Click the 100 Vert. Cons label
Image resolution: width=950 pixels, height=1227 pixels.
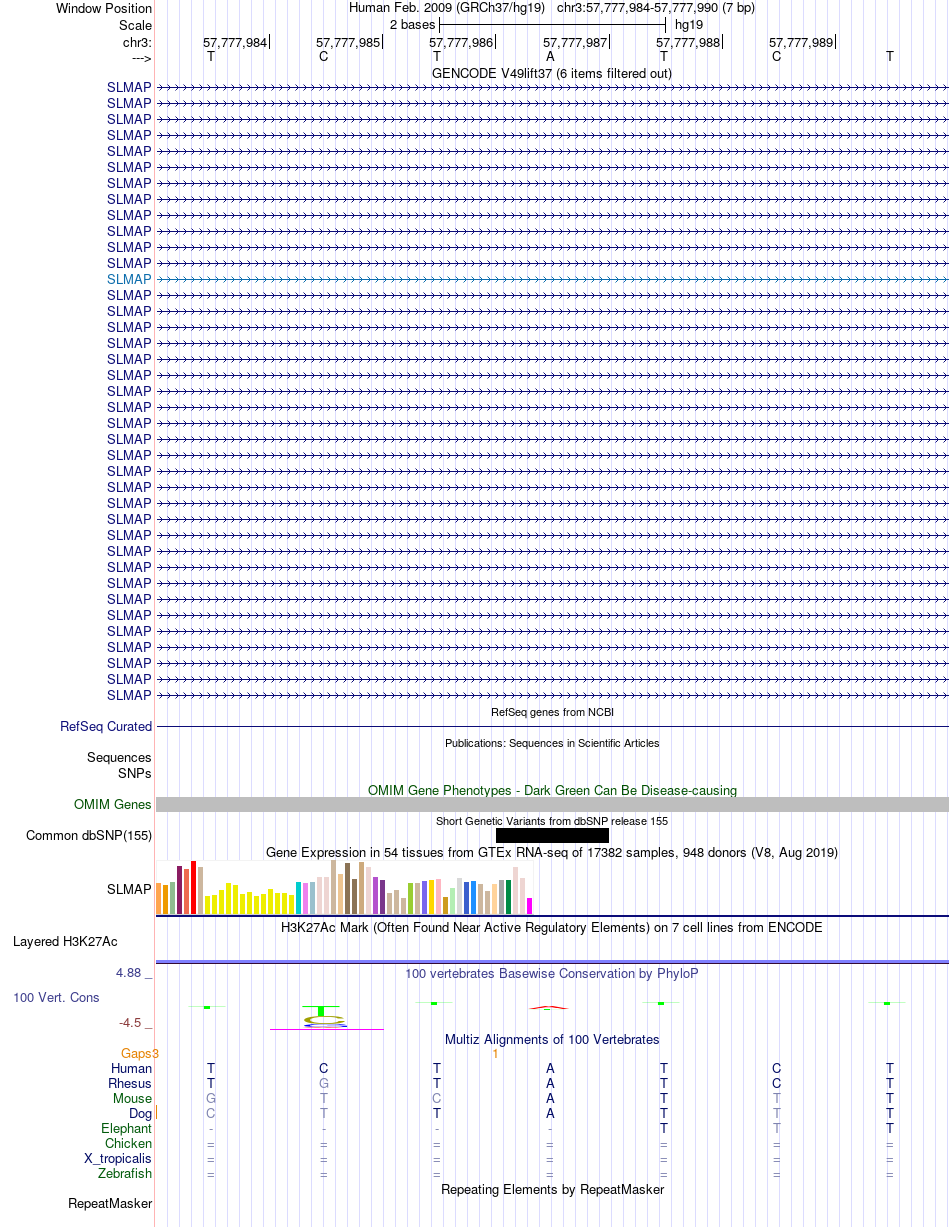[x=56, y=997]
